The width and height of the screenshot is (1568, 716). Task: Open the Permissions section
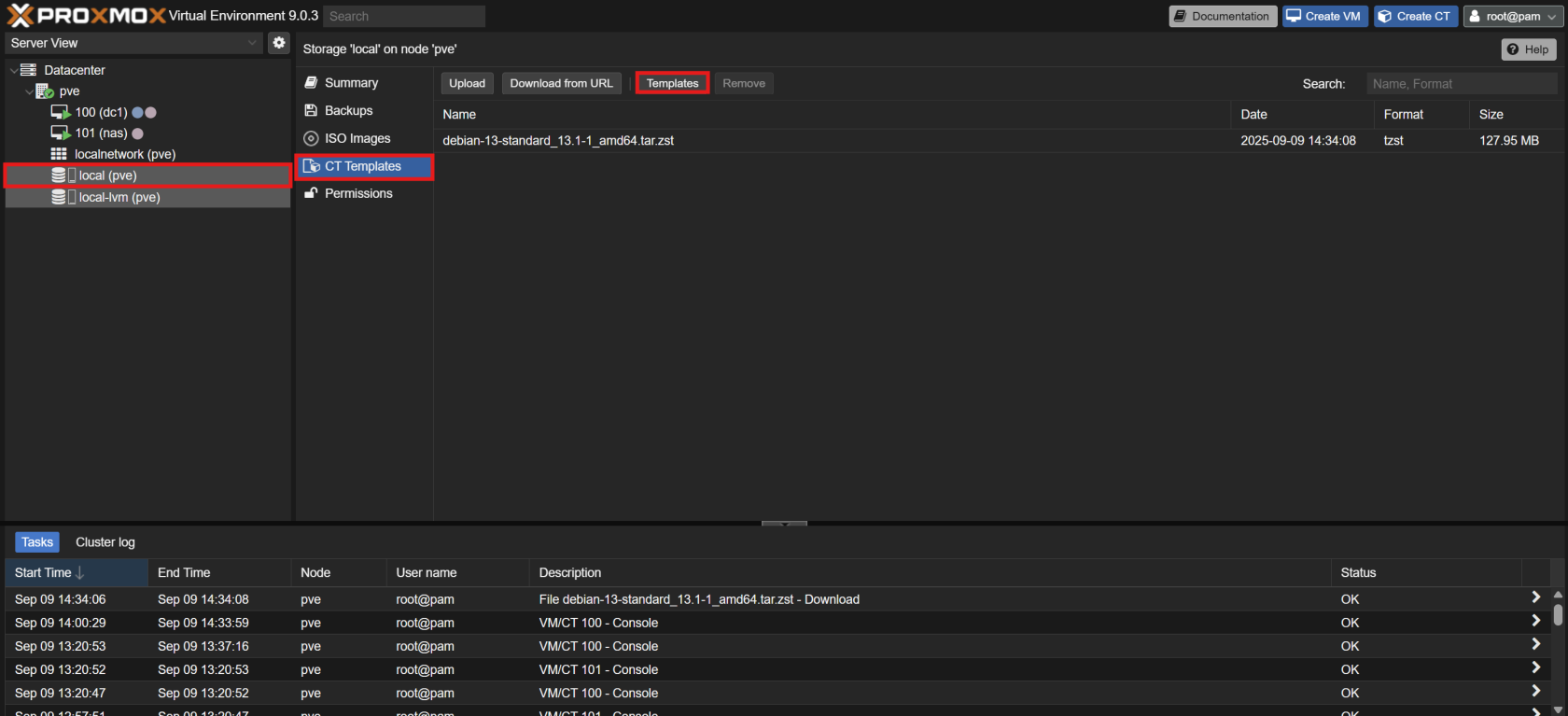tap(357, 193)
